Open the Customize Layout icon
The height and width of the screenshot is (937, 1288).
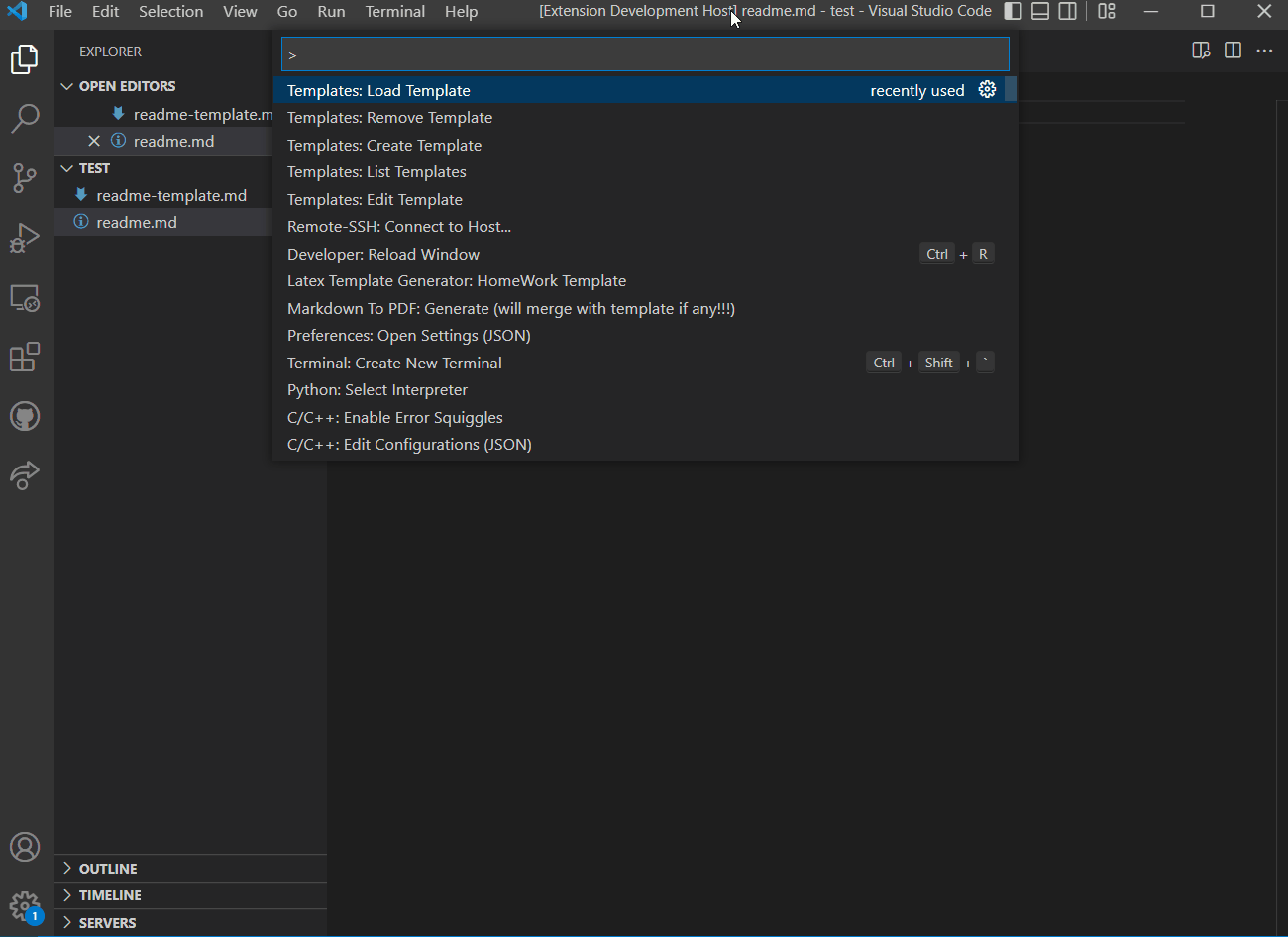[1107, 11]
